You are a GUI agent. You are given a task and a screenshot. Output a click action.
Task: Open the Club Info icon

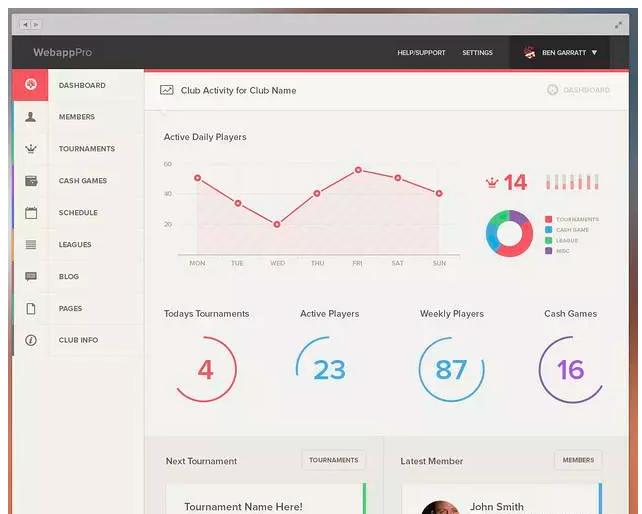point(31,340)
